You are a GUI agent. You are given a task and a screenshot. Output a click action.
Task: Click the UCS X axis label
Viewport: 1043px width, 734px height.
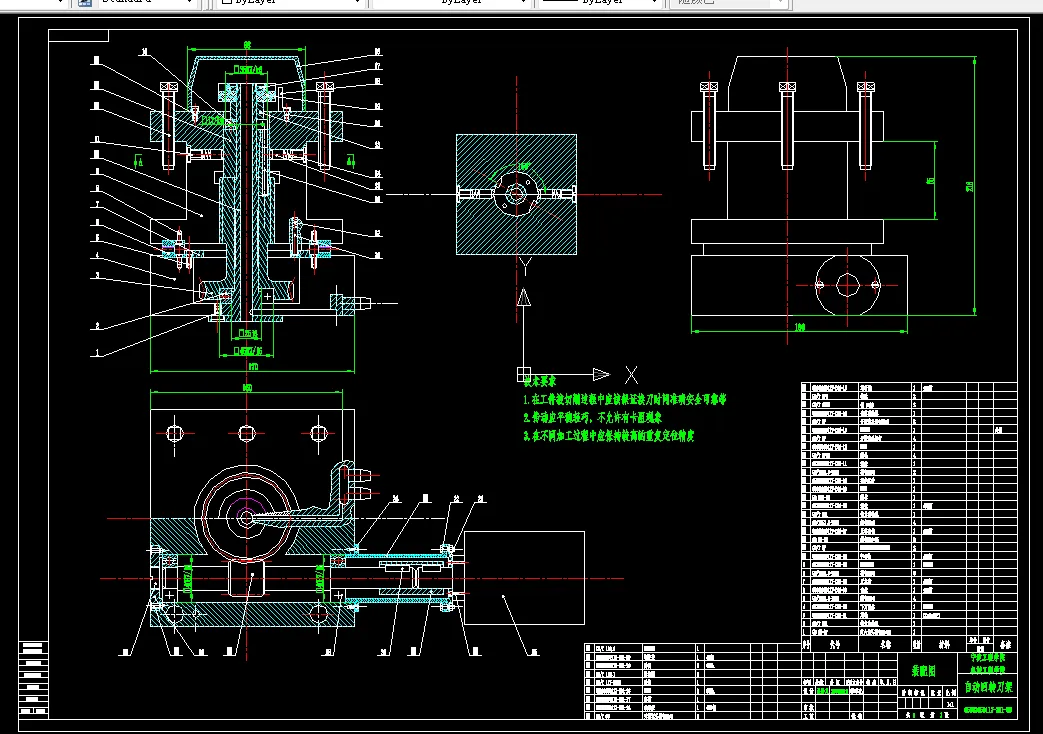coord(631,375)
